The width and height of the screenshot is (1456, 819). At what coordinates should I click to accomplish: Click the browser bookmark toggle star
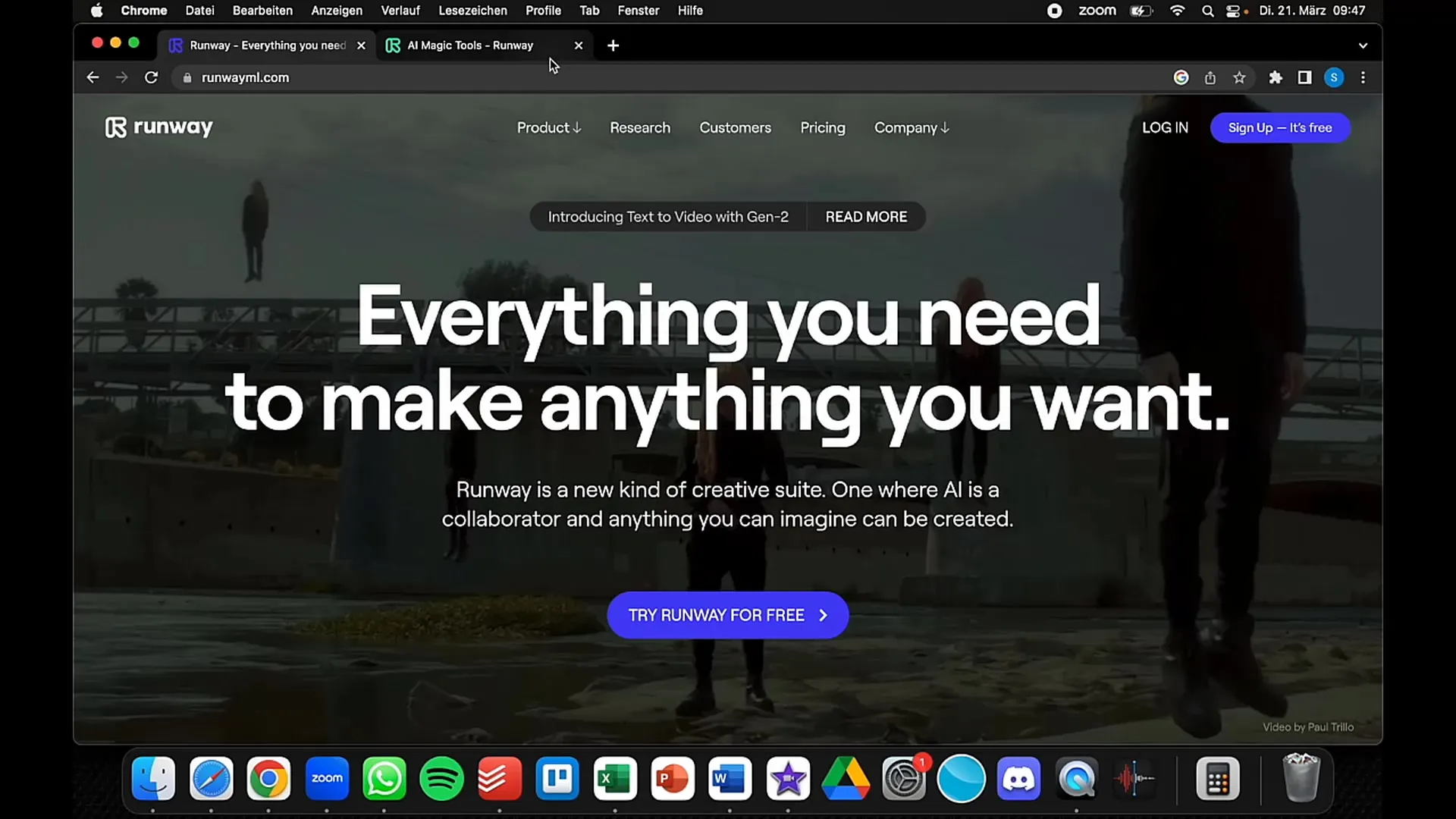[1239, 77]
